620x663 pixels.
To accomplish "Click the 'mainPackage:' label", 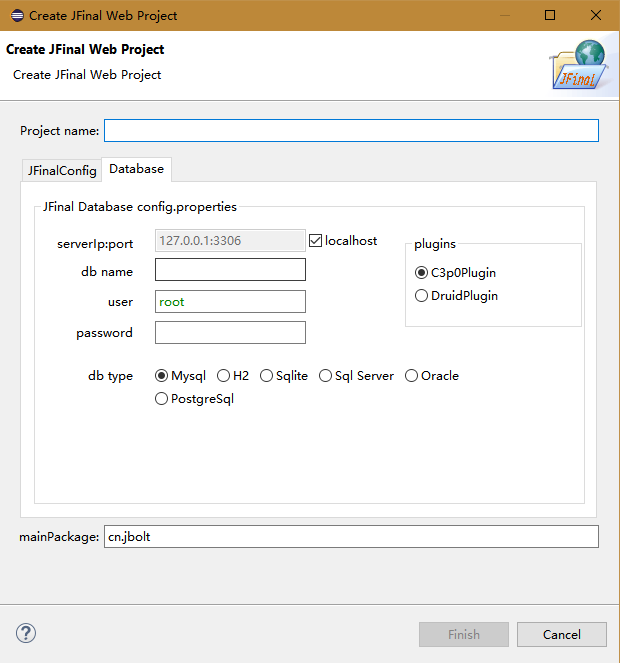I will pyautogui.click(x=59, y=537).
